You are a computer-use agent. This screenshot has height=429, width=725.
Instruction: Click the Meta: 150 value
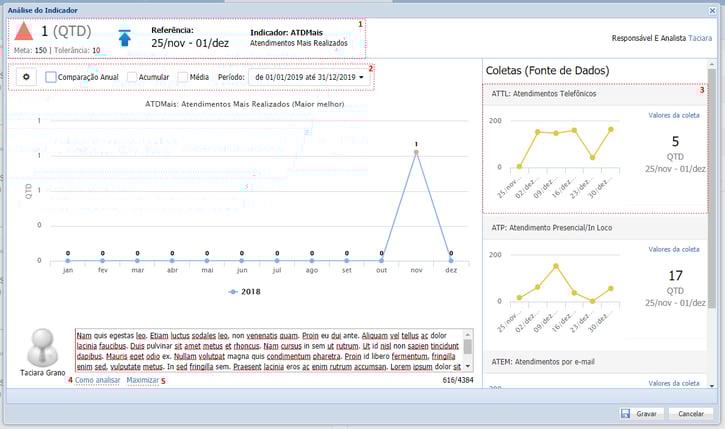(x=31, y=50)
